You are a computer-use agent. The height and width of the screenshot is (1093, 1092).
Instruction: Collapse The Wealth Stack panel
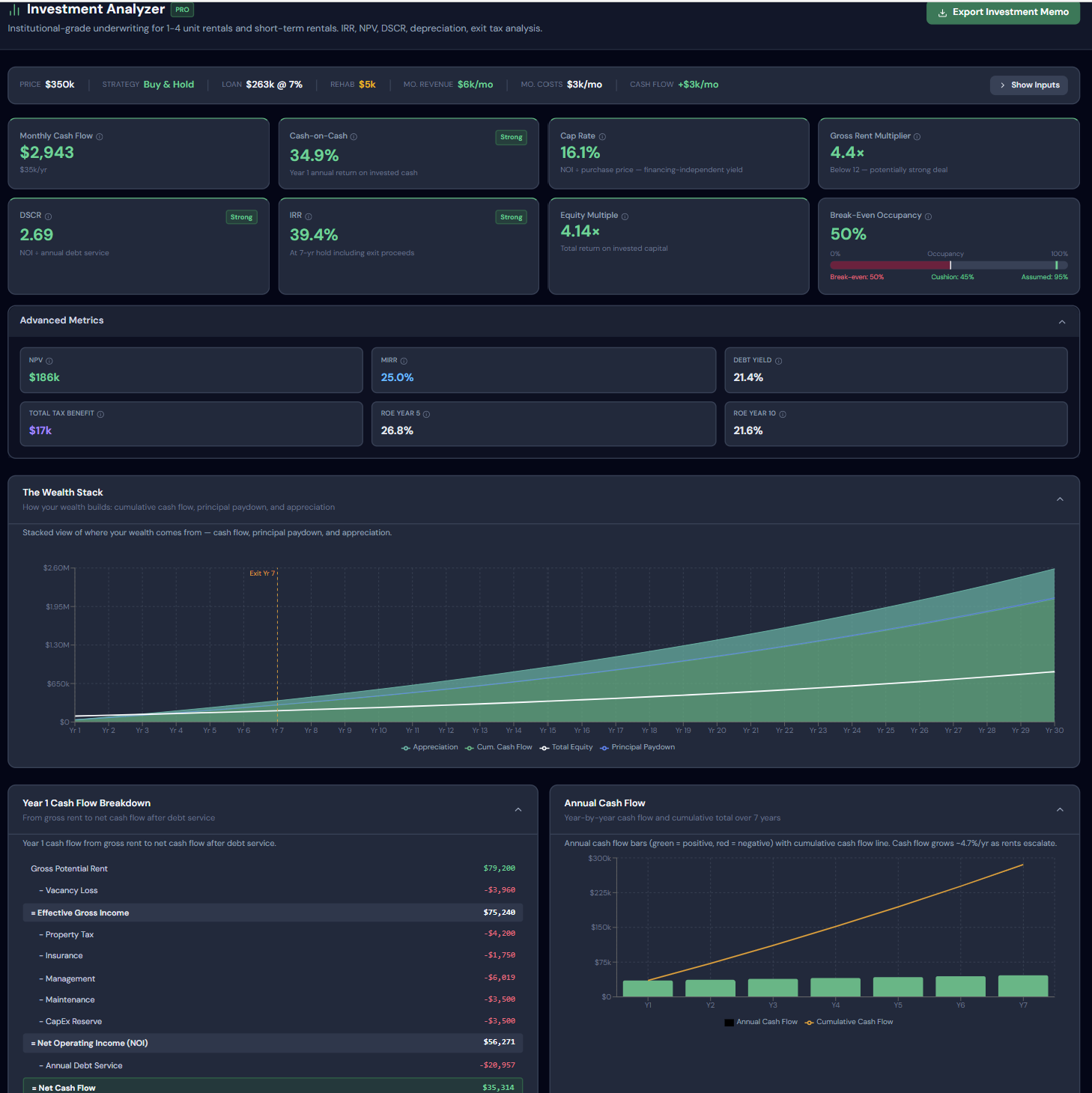pyautogui.click(x=1059, y=499)
